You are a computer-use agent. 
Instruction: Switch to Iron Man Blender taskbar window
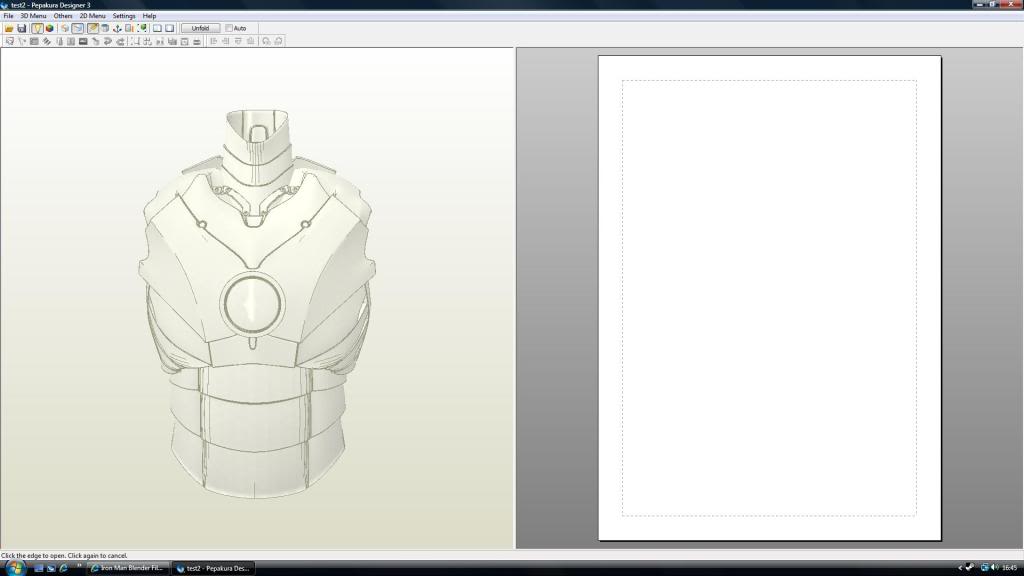[127, 568]
